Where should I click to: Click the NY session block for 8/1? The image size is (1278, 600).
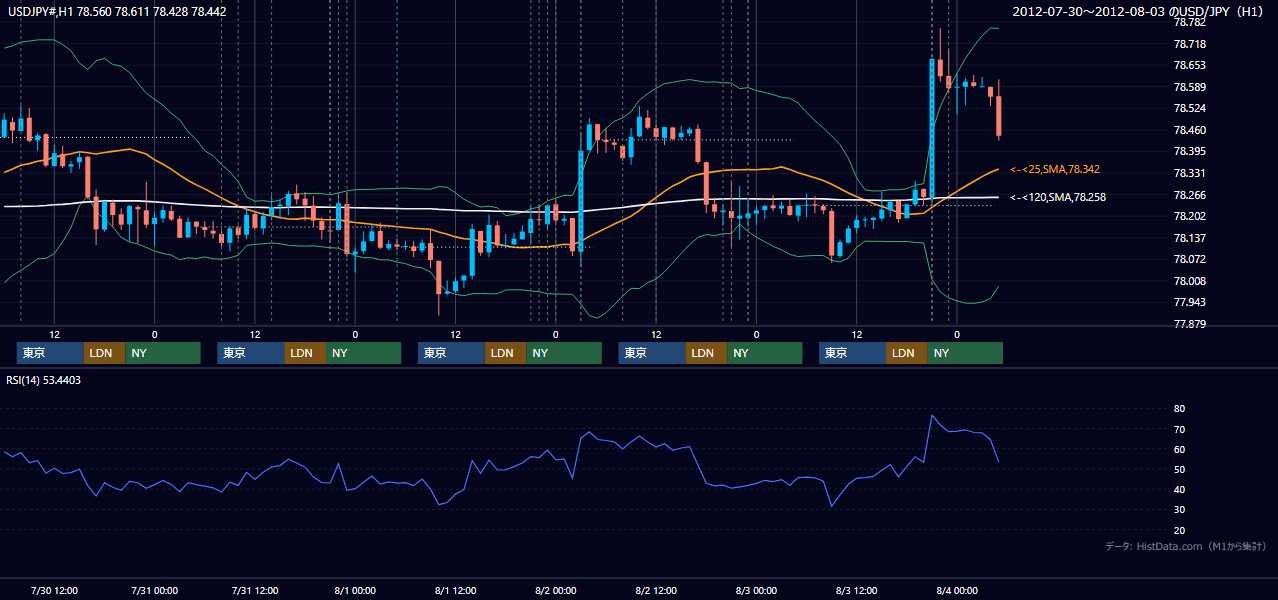[564, 353]
